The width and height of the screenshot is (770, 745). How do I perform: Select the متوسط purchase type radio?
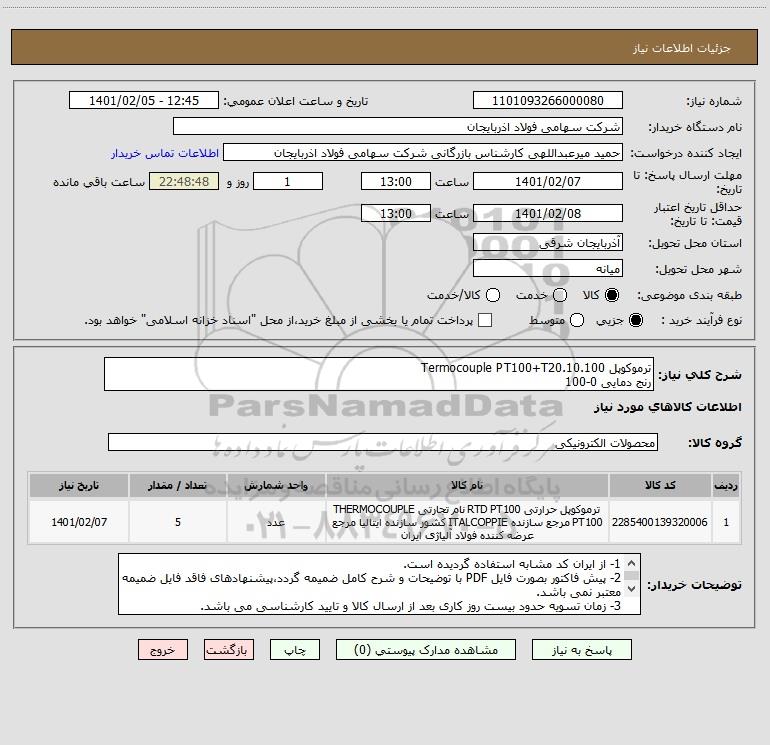pos(577,320)
